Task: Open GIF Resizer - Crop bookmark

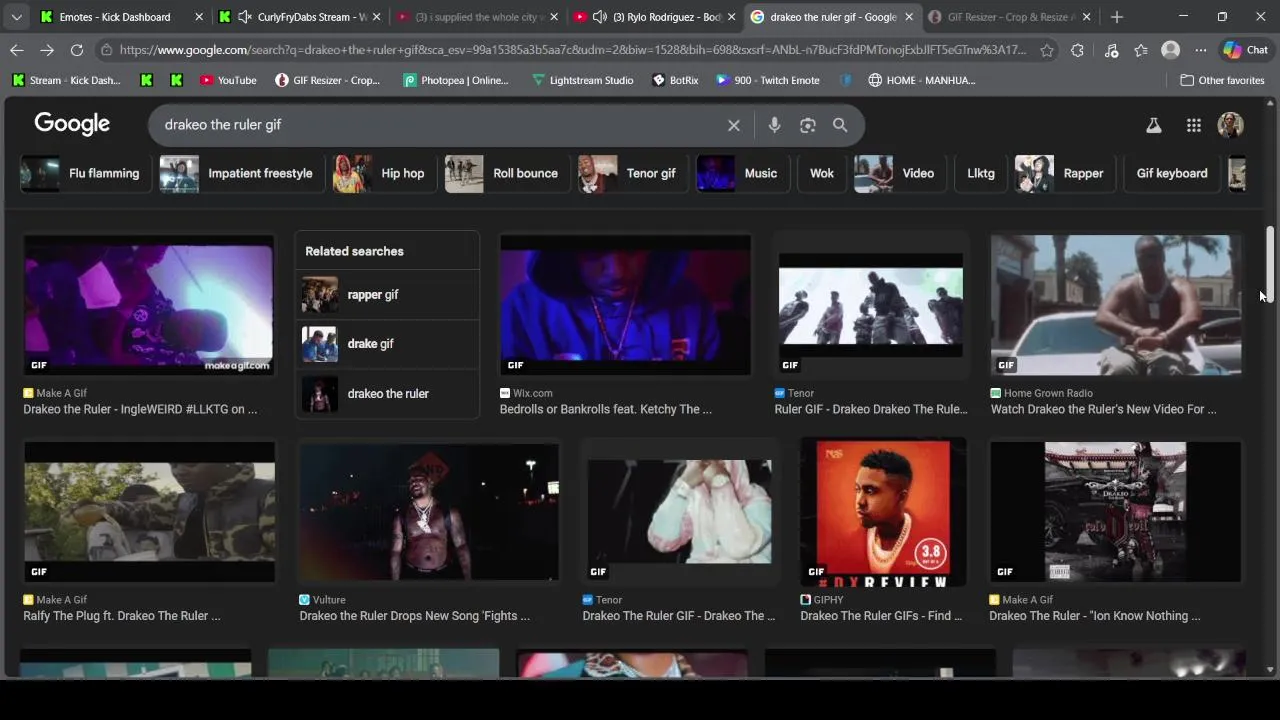Action: tap(328, 80)
